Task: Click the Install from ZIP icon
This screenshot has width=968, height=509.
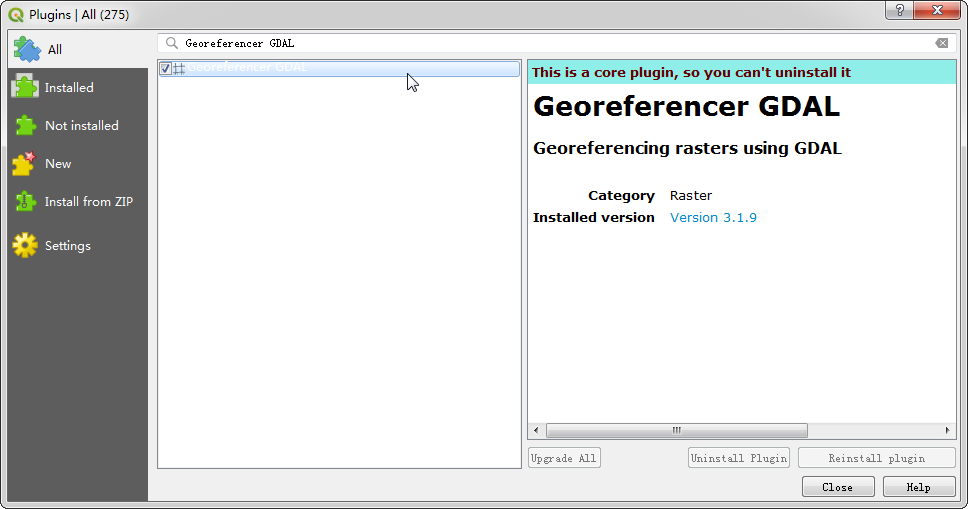Action: (x=25, y=201)
